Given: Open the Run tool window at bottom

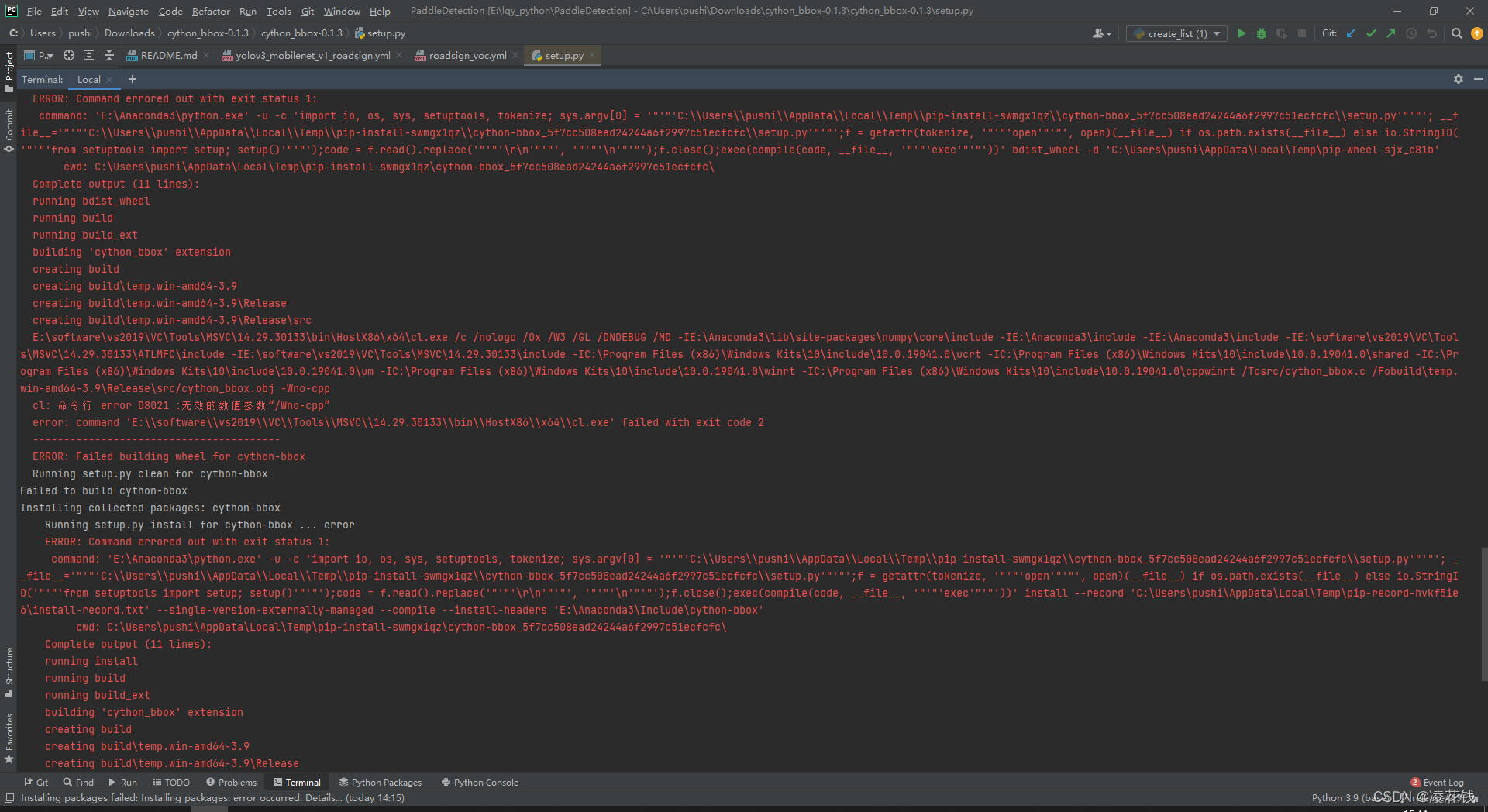Looking at the screenshot, I should (x=122, y=782).
